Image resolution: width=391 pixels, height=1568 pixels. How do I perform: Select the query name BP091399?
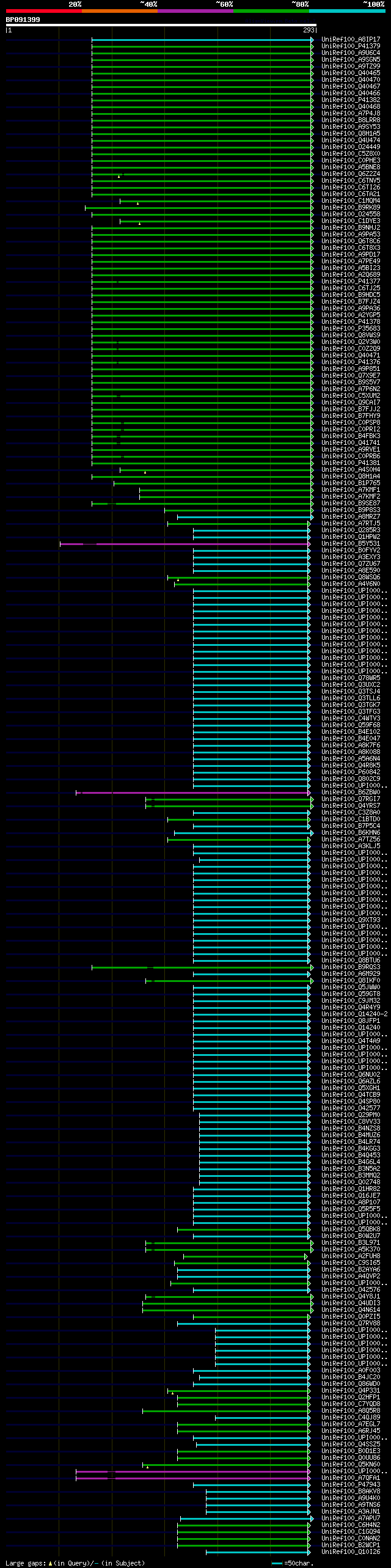[x=23, y=20]
